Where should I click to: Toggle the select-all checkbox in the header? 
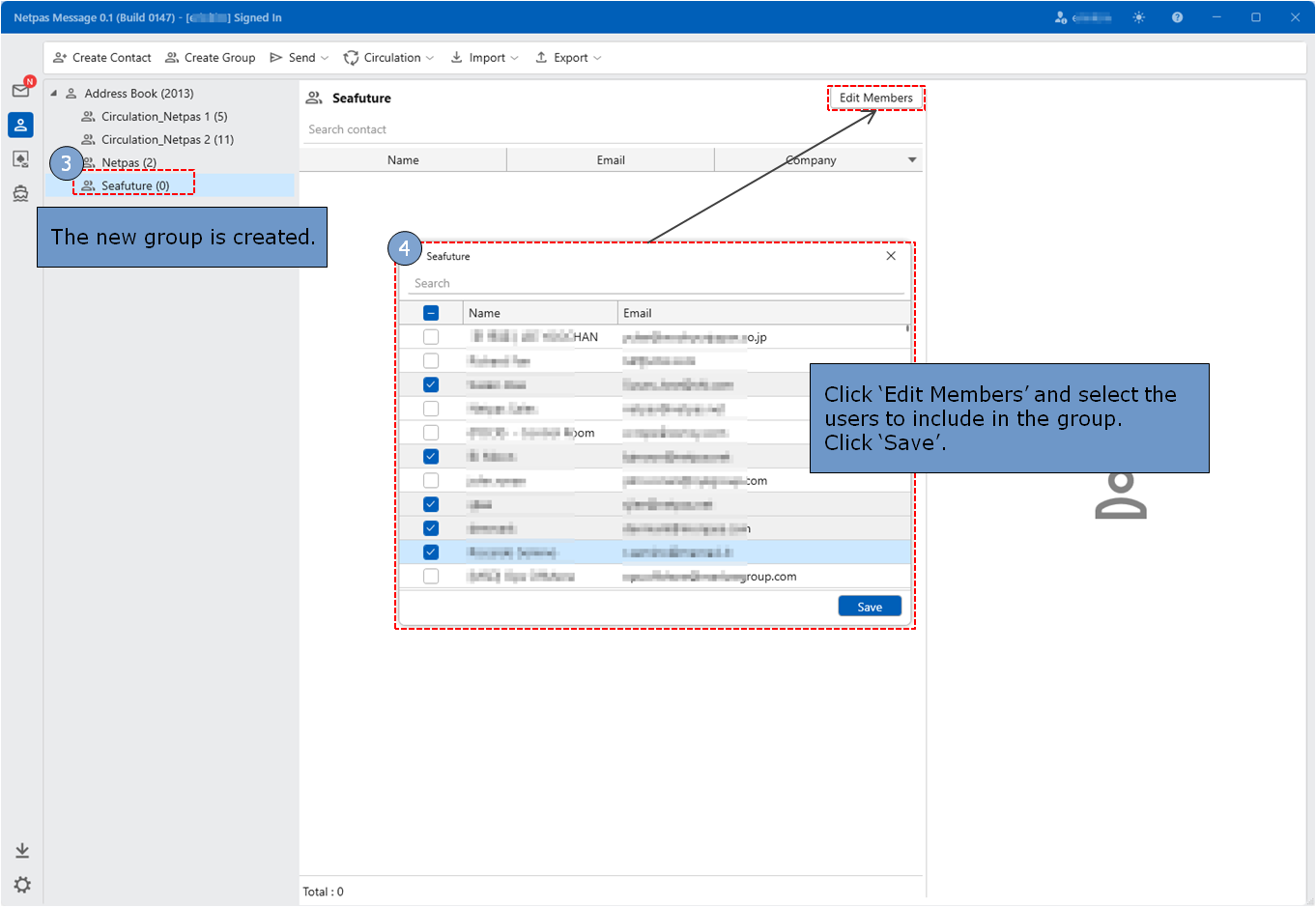(x=431, y=313)
